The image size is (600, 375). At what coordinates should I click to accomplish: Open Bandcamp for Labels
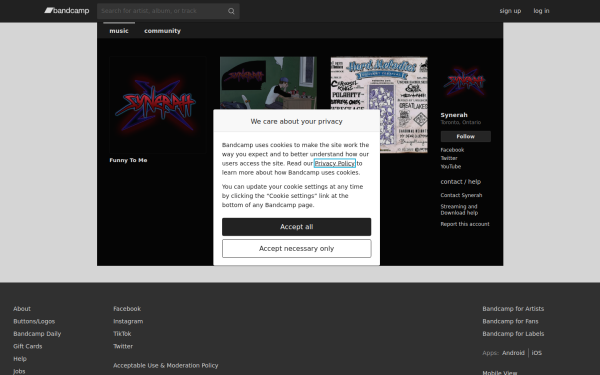pyautogui.click(x=513, y=334)
